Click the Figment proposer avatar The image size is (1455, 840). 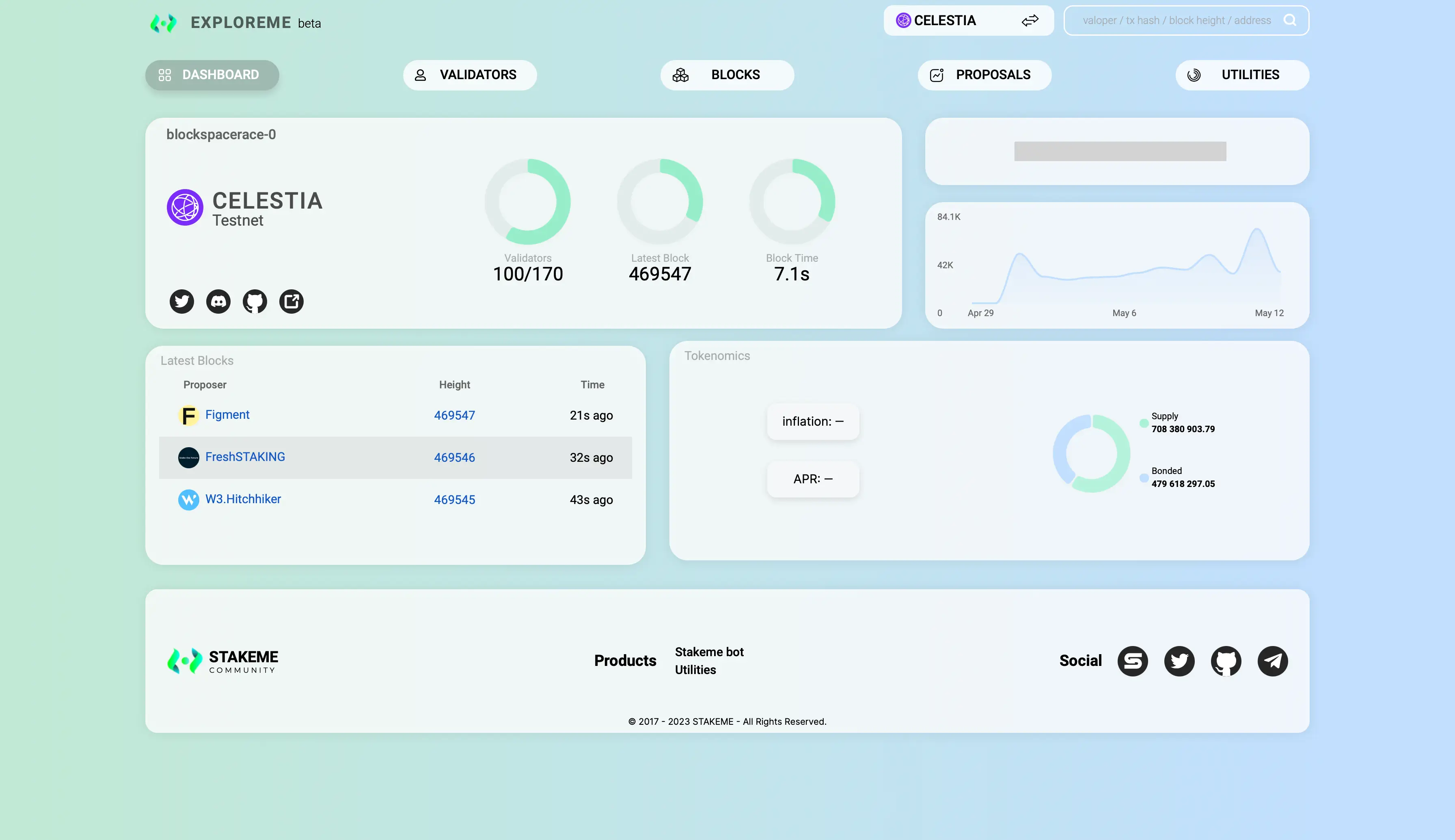[x=188, y=416]
